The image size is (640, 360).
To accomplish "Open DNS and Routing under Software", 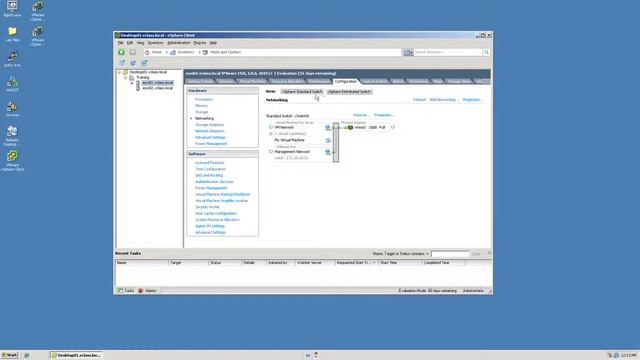I will pyautogui.click(x=209, y=175).
